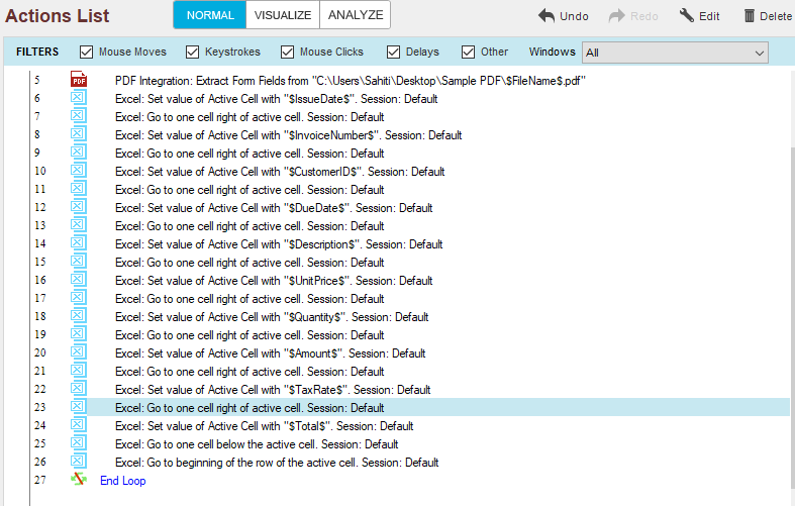The width and height of the screenshot is (795, 506).
Task: Click the Excel icon on line 20
Action: pyautogui.click(x=78, y=352)
